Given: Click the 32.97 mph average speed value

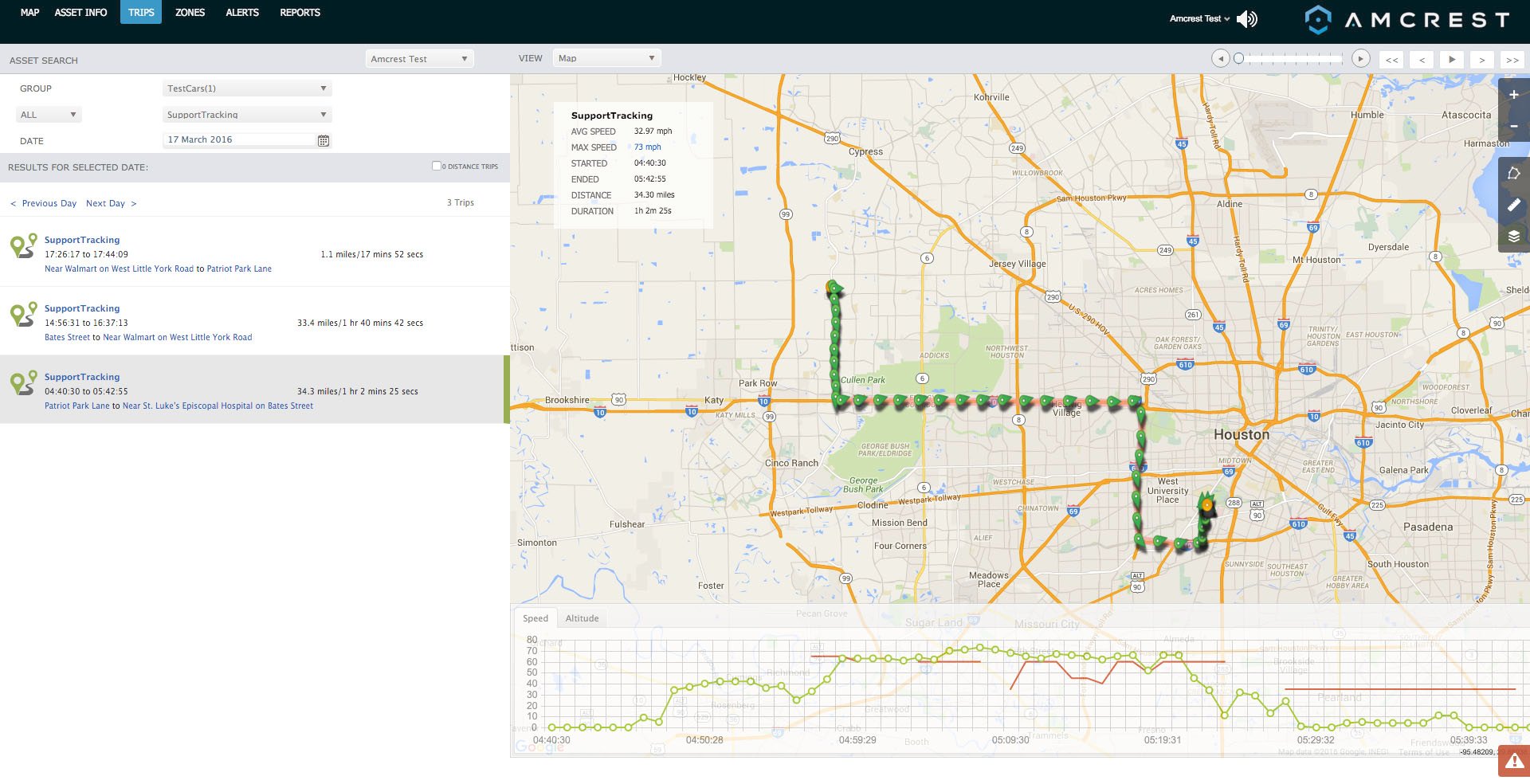Looking at the screenshot, I should (653, 131).
